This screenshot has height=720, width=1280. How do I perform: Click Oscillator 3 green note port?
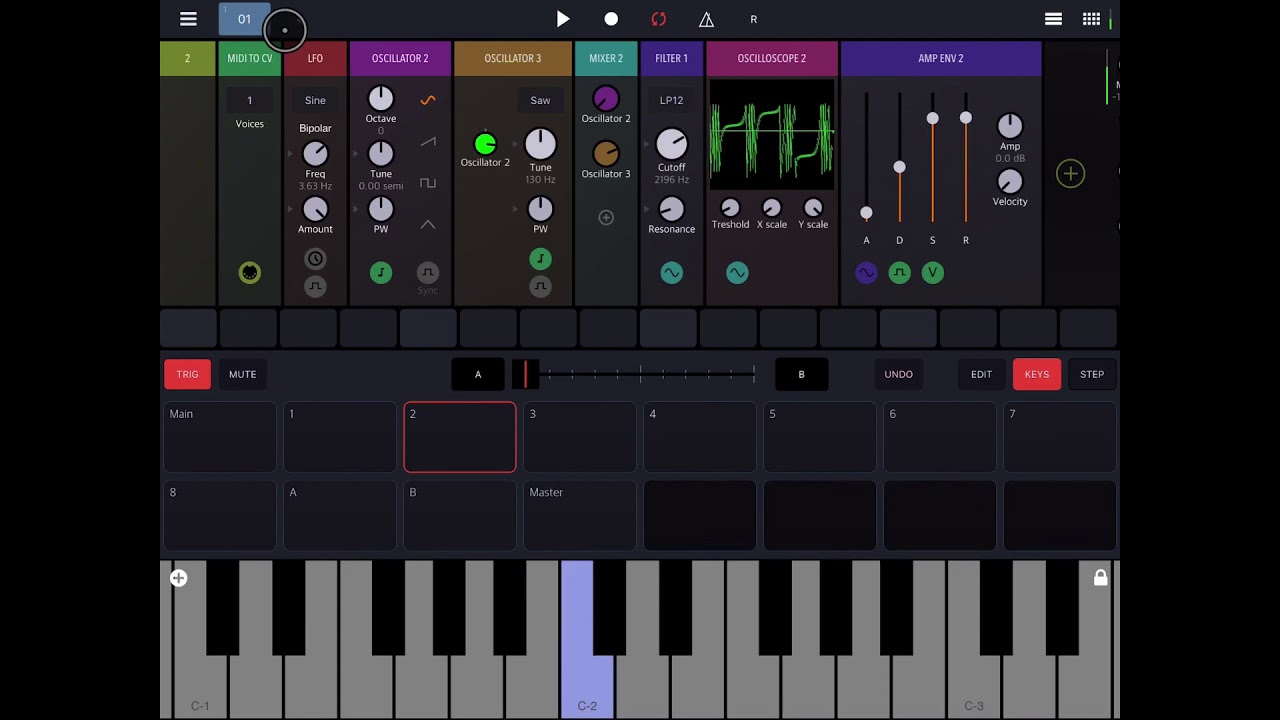(x=540, y=259)
